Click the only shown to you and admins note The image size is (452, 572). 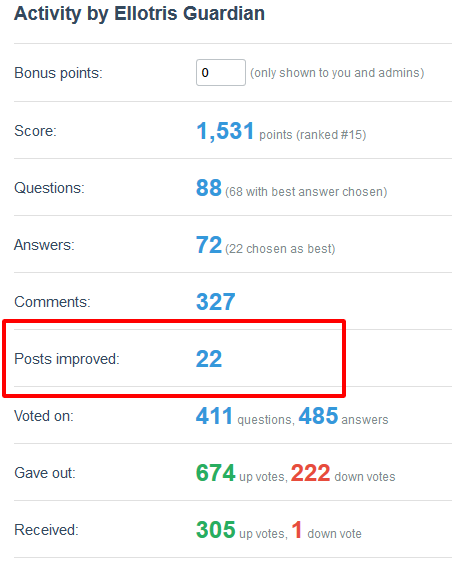pyautogui.click(x=337, y=73)
